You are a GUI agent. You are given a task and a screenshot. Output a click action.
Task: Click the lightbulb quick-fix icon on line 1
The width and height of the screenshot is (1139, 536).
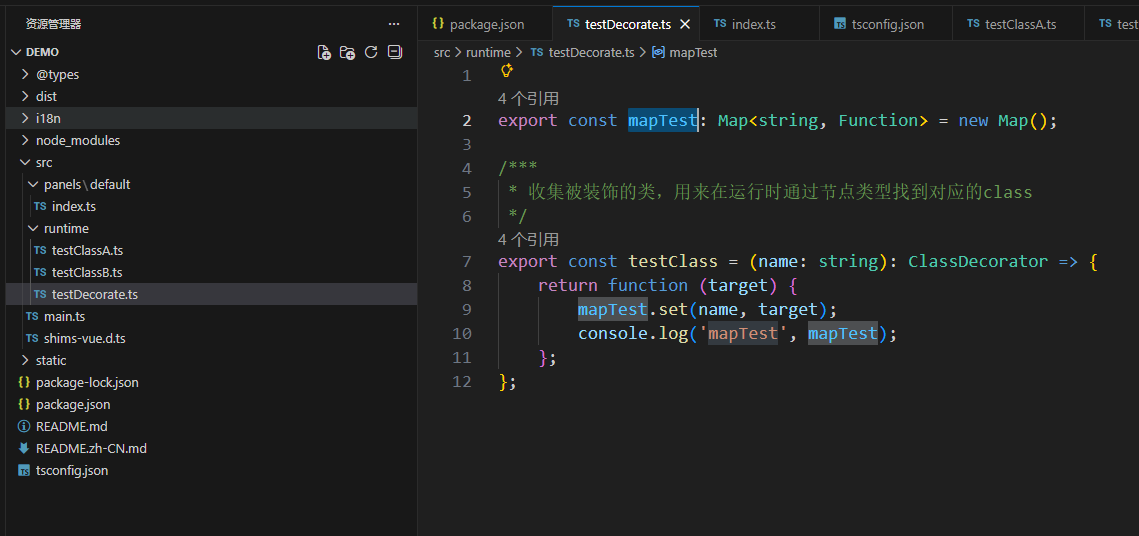506,71
